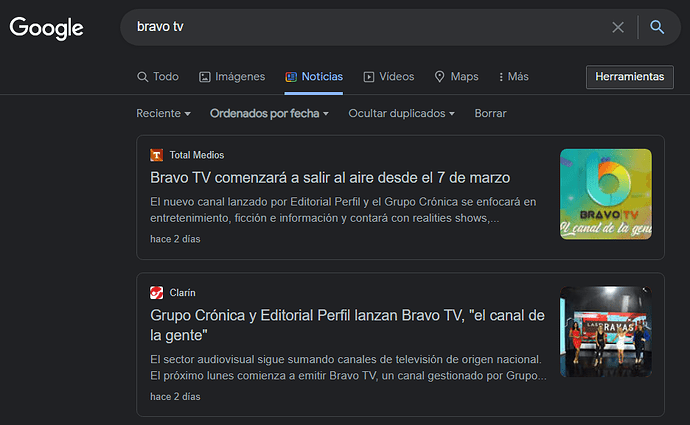Click the Google logo

point(46,28)
